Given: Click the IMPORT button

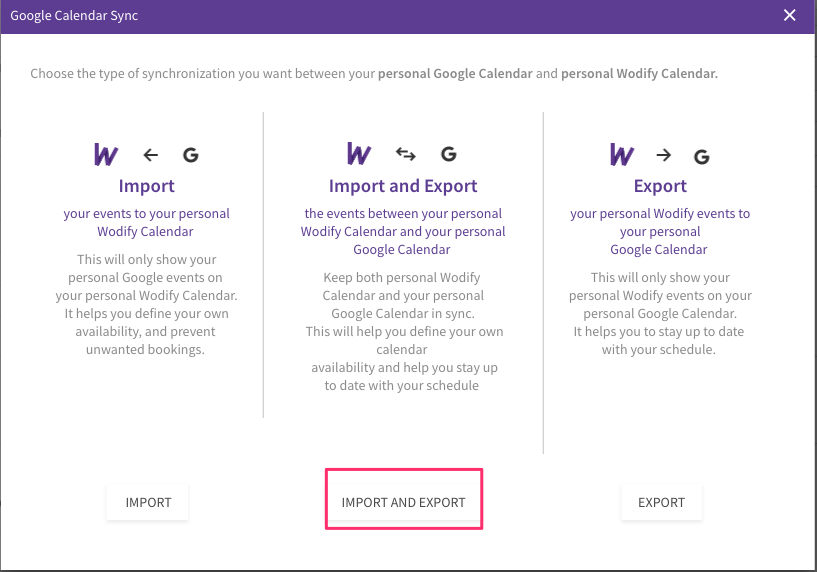Looking at the screenshot, I should [x=148, y=502].
